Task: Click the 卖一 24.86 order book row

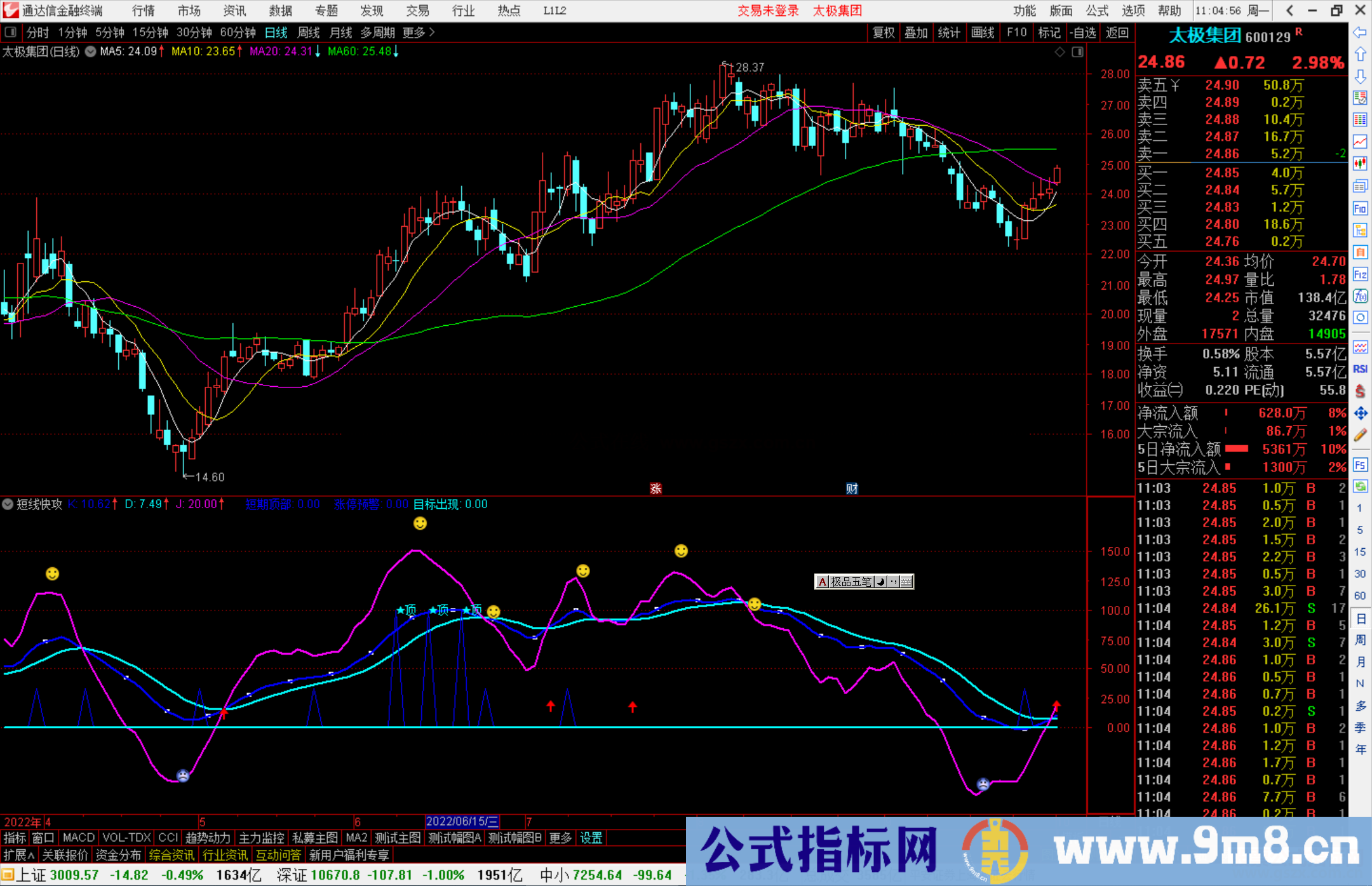Action: coord(1241,154)
